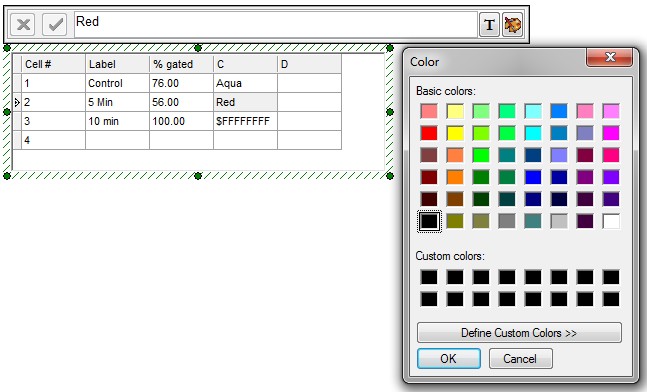The width and height of the screenshot is (647, 392).
Task: Click the top-center green resize handle of the table
Action: pos(198,48)
